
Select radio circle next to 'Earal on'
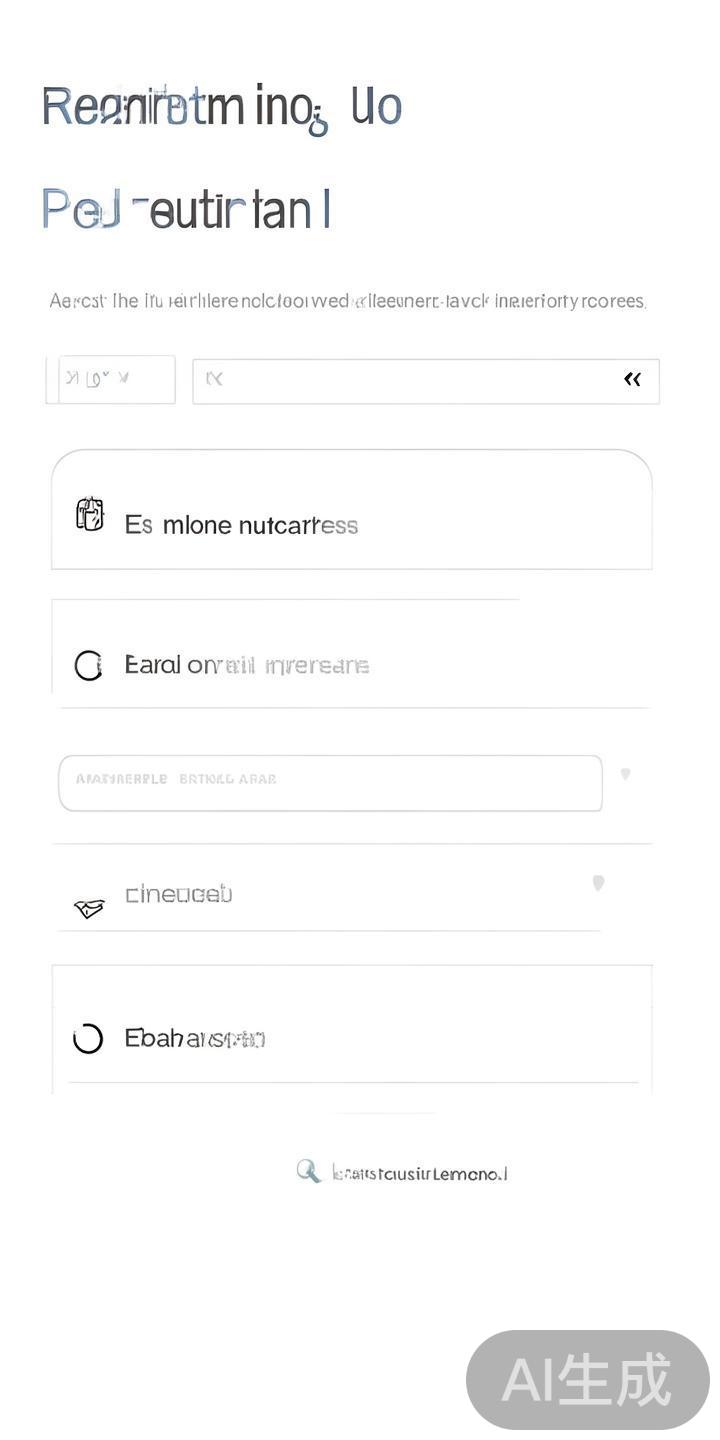[x=89, y=665]
